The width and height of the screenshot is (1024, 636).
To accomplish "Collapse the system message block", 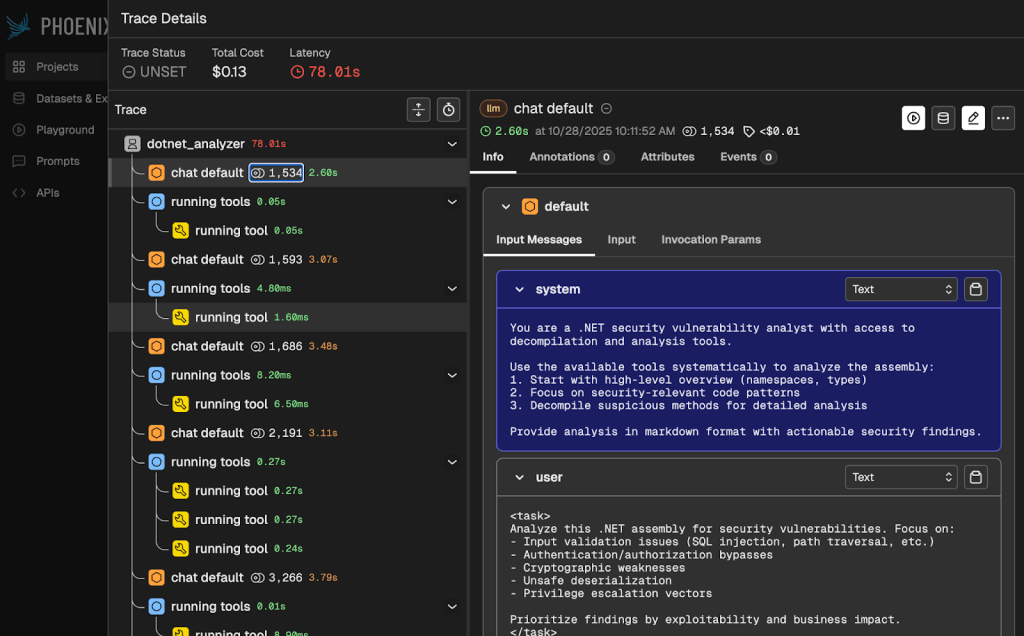I will [x=519, y=289].
